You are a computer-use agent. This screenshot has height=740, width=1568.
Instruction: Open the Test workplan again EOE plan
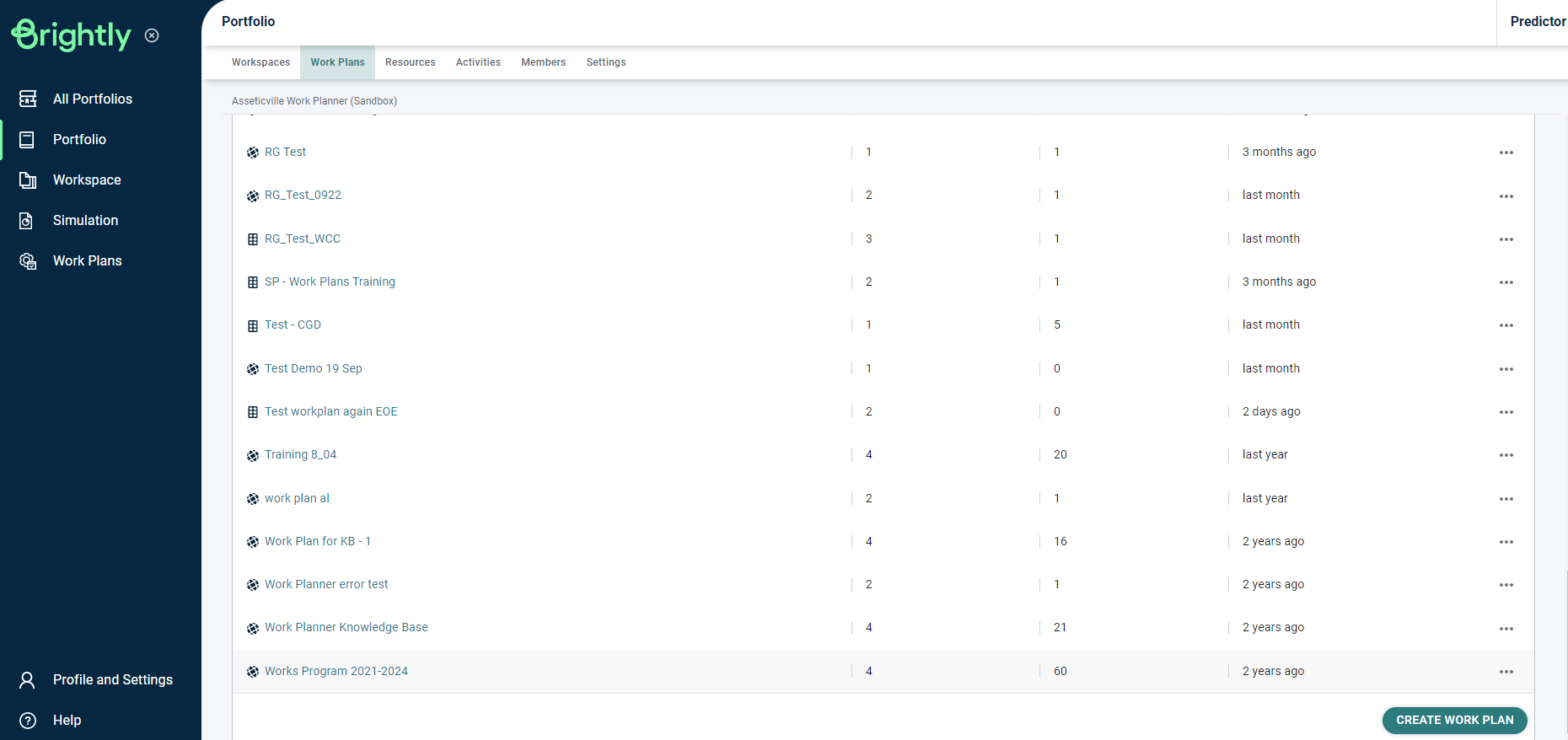[330, 411]
